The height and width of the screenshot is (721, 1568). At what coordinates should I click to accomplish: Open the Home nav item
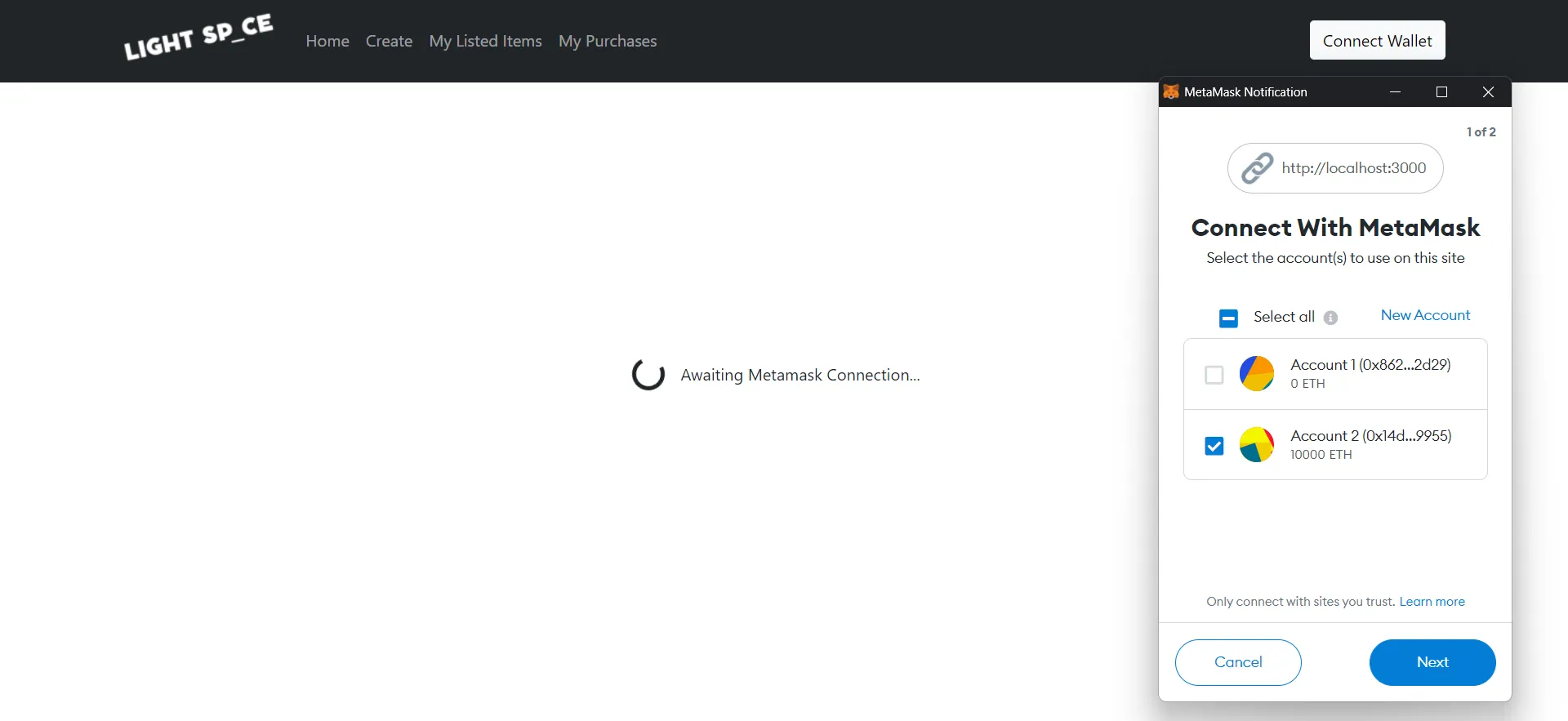327,41
